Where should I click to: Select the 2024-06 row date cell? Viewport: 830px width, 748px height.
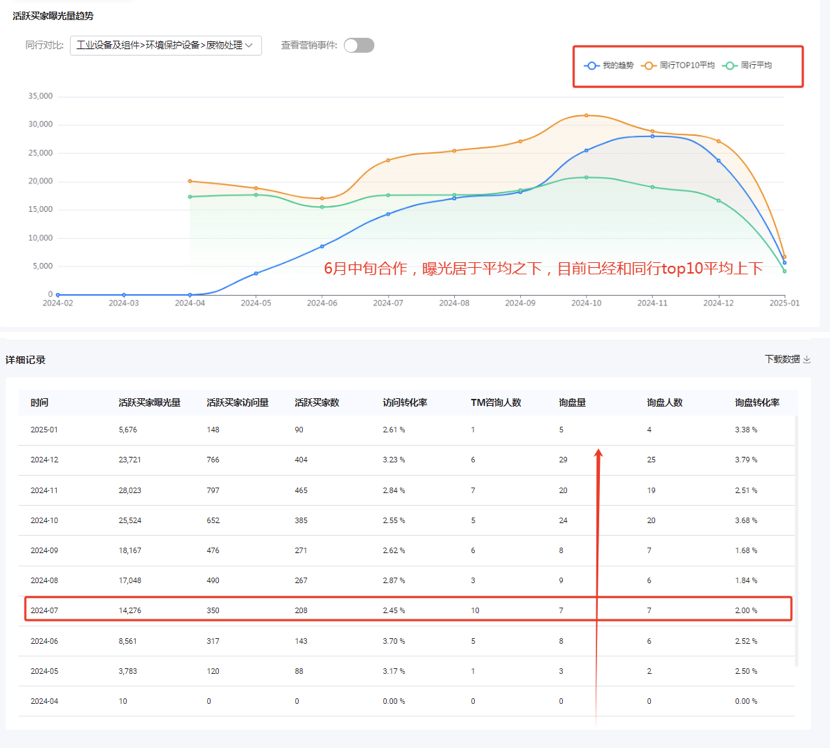tap(44, 641)
